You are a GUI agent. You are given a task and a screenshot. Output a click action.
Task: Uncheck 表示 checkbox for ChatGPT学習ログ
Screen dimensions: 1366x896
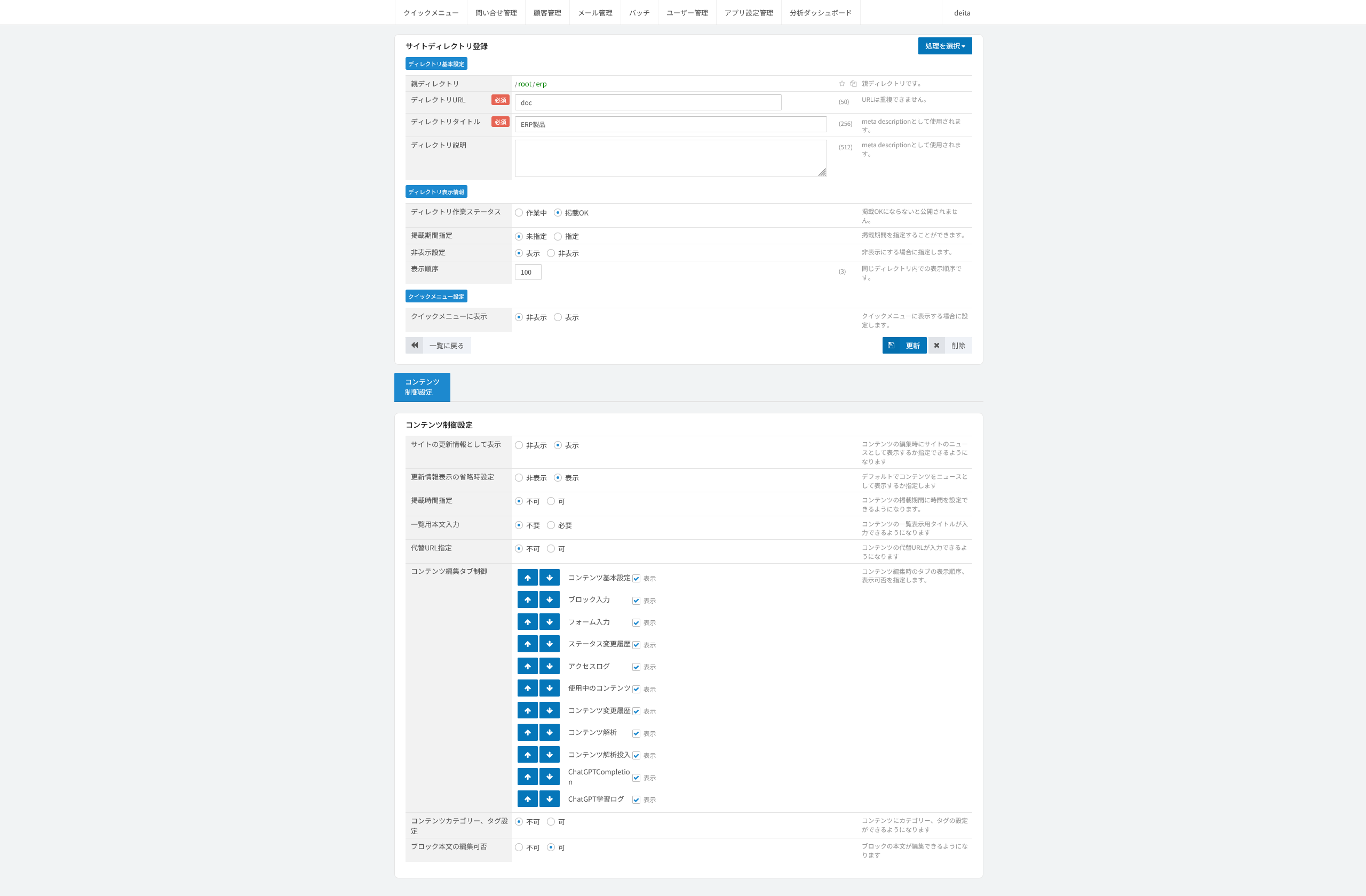(x=636, y=799)
